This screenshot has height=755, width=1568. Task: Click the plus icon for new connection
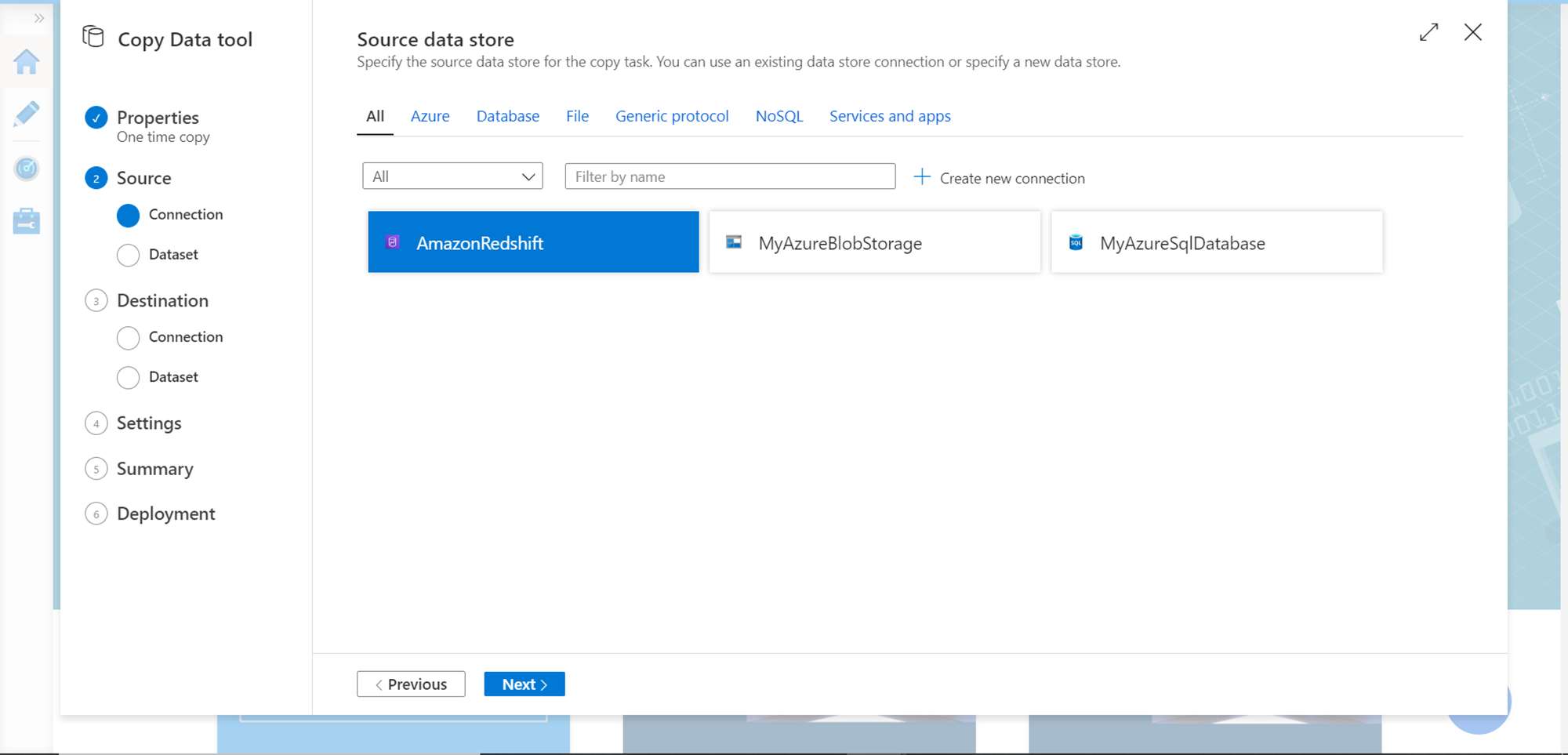(923, 177)
